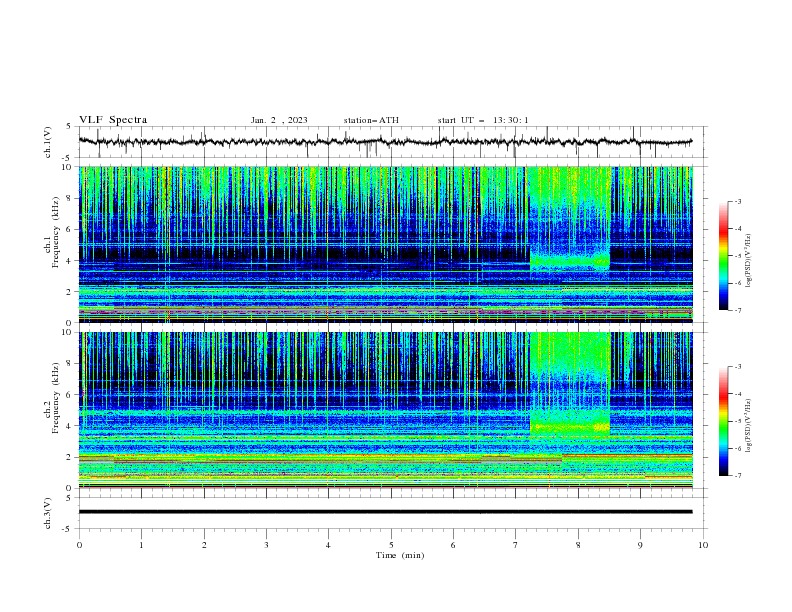The image size is (792, 612).
Task: Click ch.1 color bar log(PSD) label
Action: point(748,261)
